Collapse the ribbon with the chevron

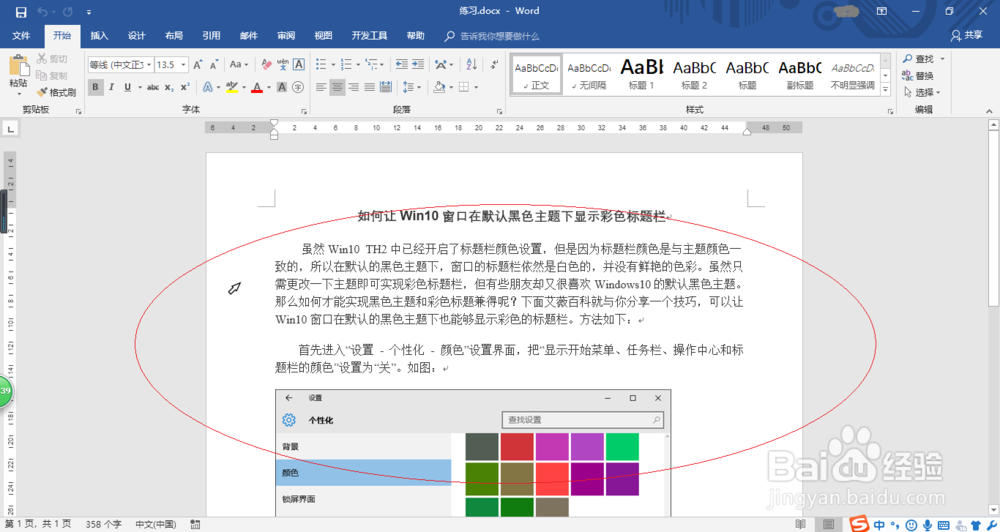point(989,111)
